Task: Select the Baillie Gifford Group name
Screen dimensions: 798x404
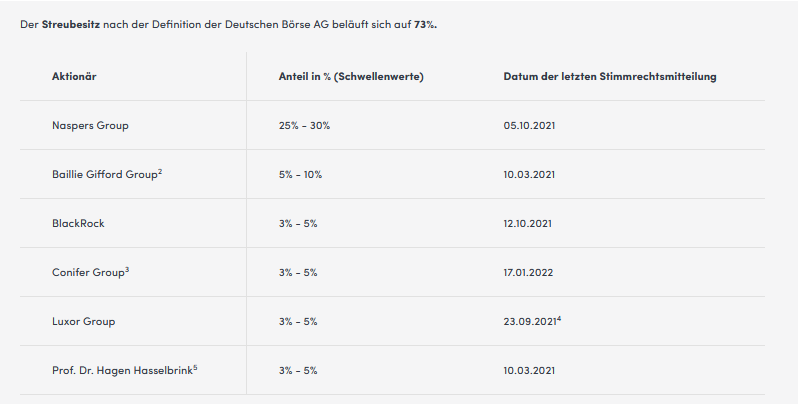Action: click(x=104, y=175)
